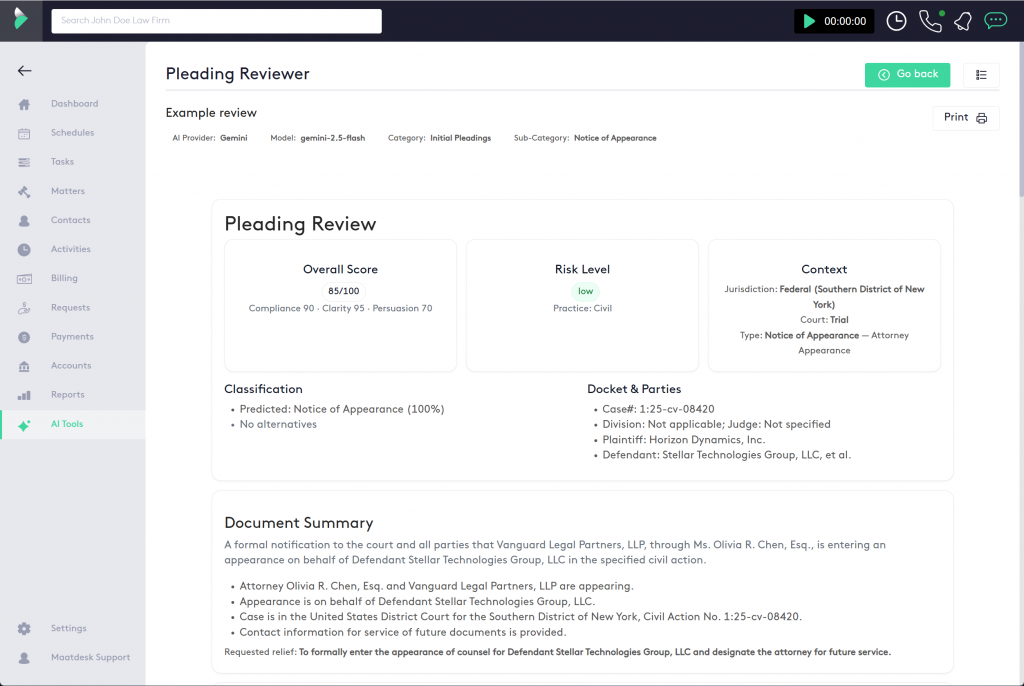This screenshot has width=1024, height=686.
Task: Click the back arrow in sidebar
Action: tap(24, 71)
